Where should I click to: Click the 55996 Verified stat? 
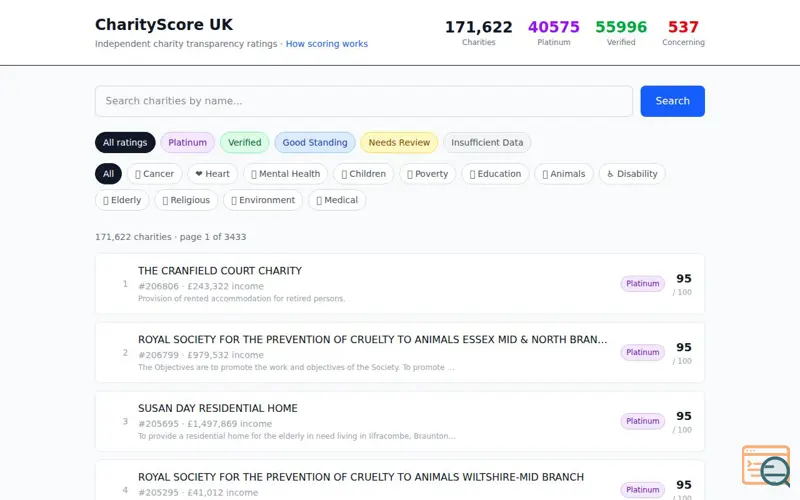(x=621, y=32)
